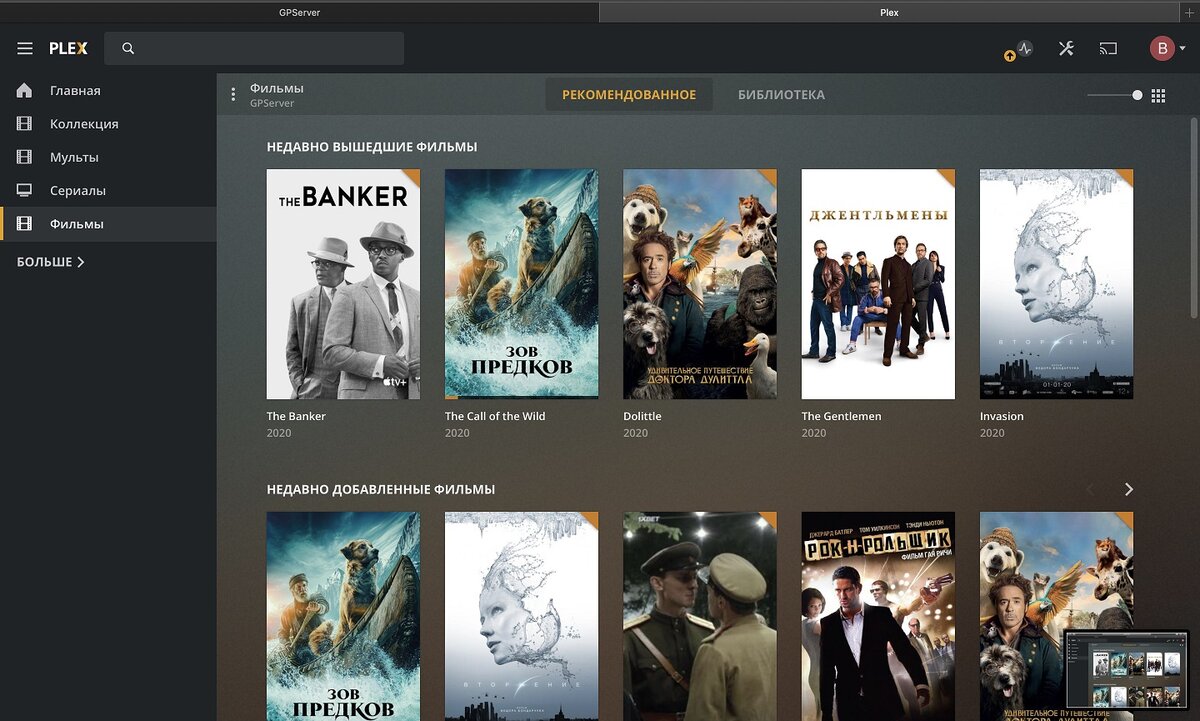Click НЕДАВНО ДОБАВЛЕННЫЕ ФИЛЬМЫ heading
Viewport: 1200px width, 721px height.
coord(381,490)
